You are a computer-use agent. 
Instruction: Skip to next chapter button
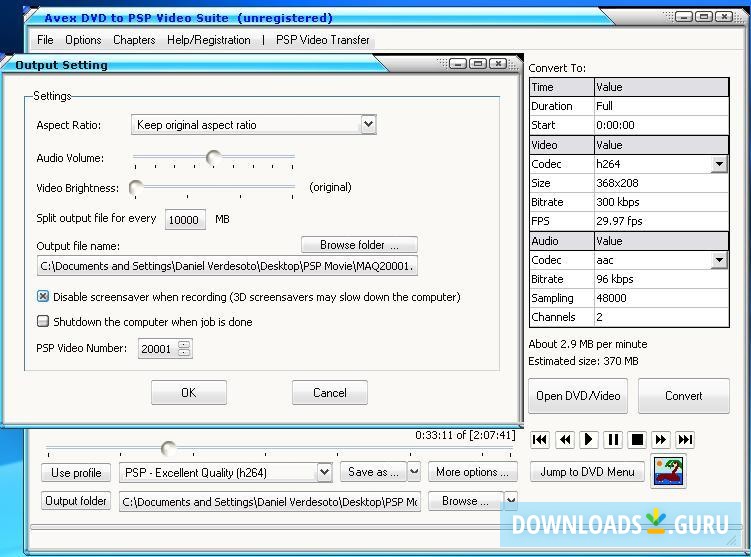tap(685, 440)
